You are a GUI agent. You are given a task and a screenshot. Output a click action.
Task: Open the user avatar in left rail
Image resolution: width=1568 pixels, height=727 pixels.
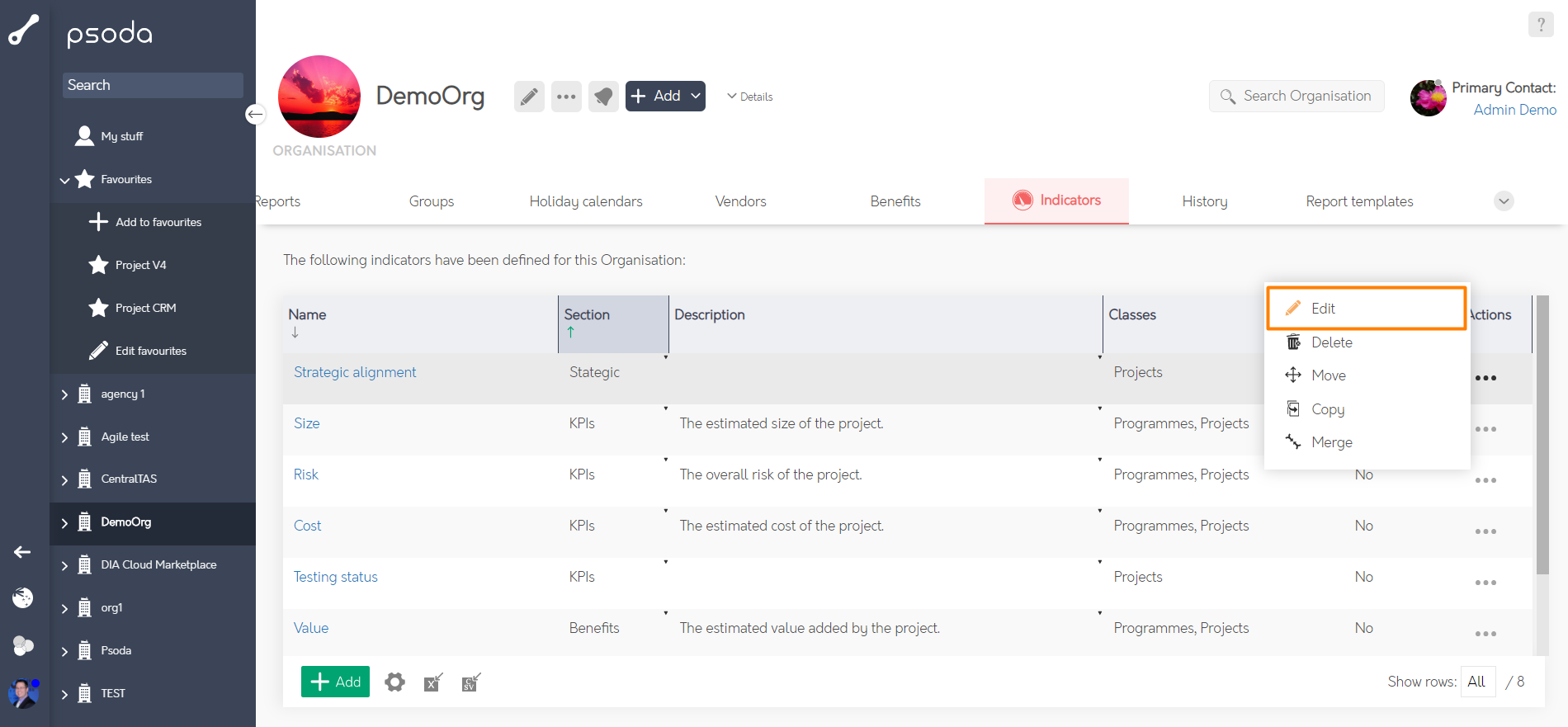point(23,693)
